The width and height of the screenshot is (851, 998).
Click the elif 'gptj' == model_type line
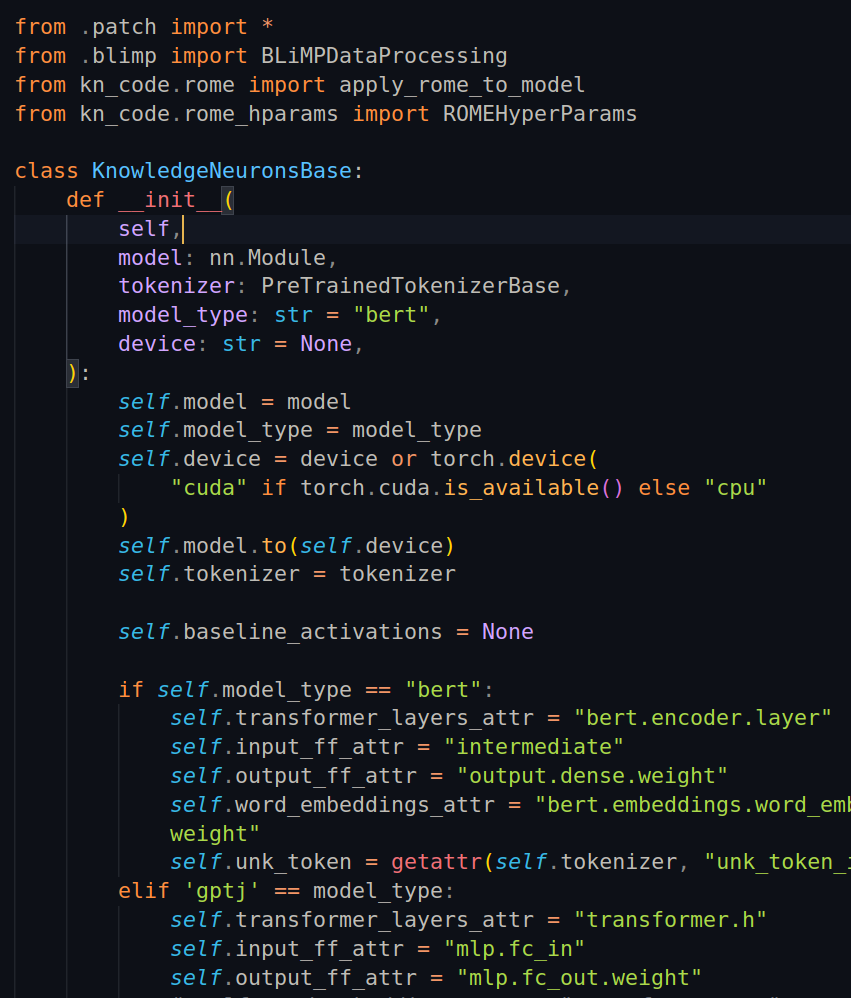coord(286,891)
